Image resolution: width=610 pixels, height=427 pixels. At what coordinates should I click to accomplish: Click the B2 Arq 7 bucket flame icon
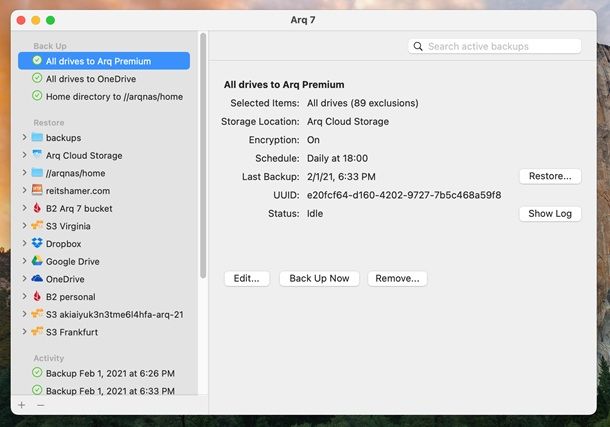tap(37, 208)
